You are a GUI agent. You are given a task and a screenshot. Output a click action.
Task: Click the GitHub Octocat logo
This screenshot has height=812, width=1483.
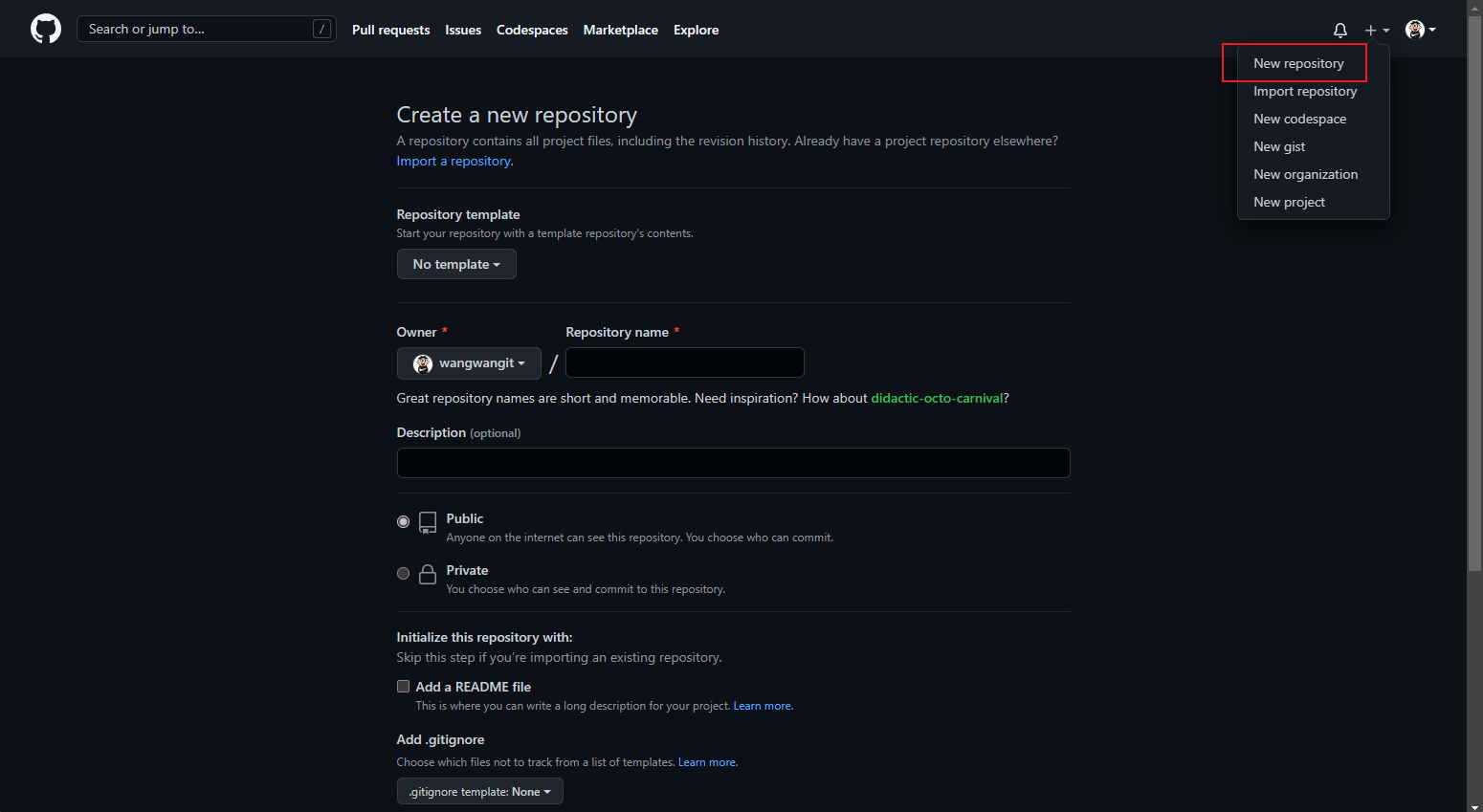point(46,29)
